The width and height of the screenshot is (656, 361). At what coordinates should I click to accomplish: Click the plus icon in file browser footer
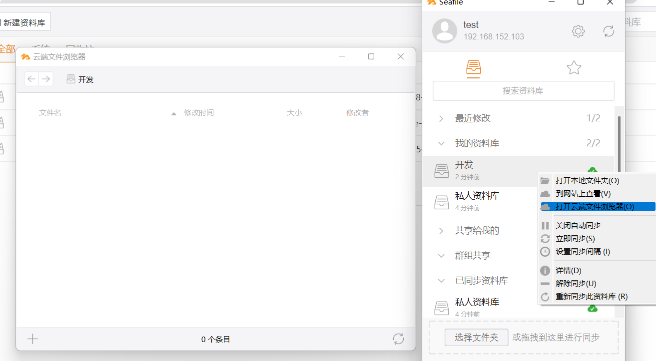tap(33, 339)
